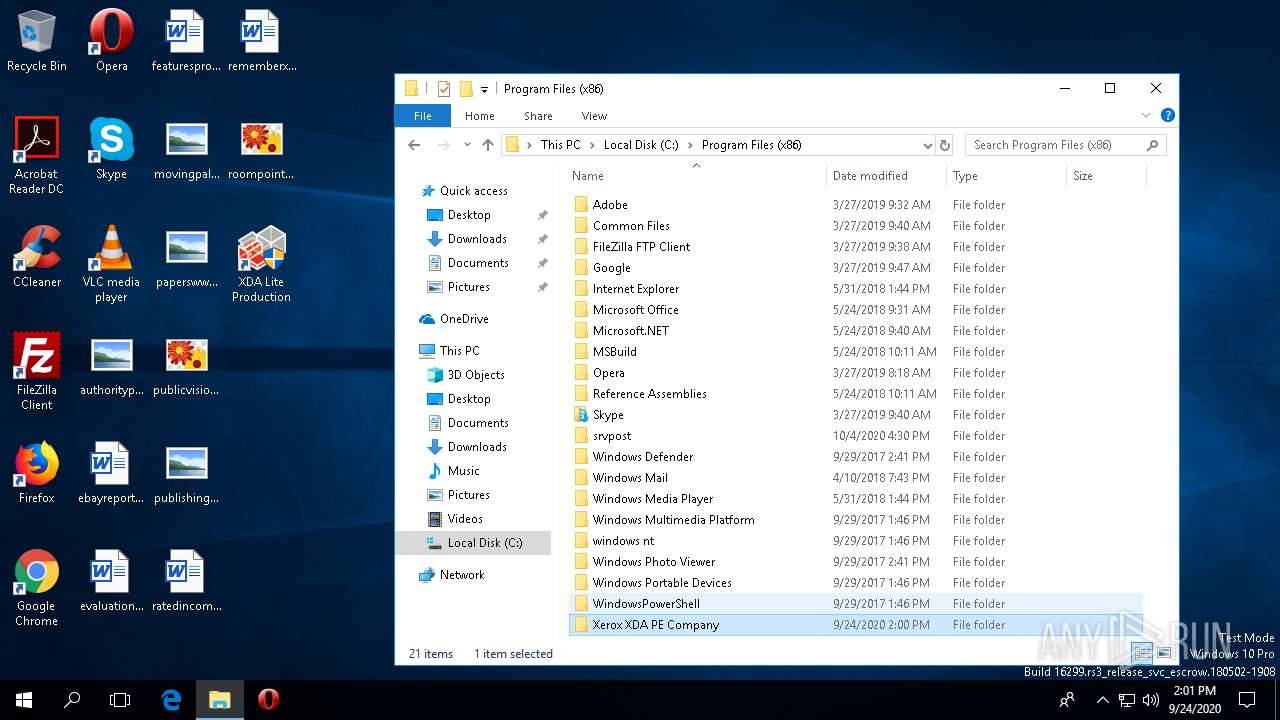Open Recycle Bin desktop icon
This screenshot has height=720, width=1280.
point(37,41)
